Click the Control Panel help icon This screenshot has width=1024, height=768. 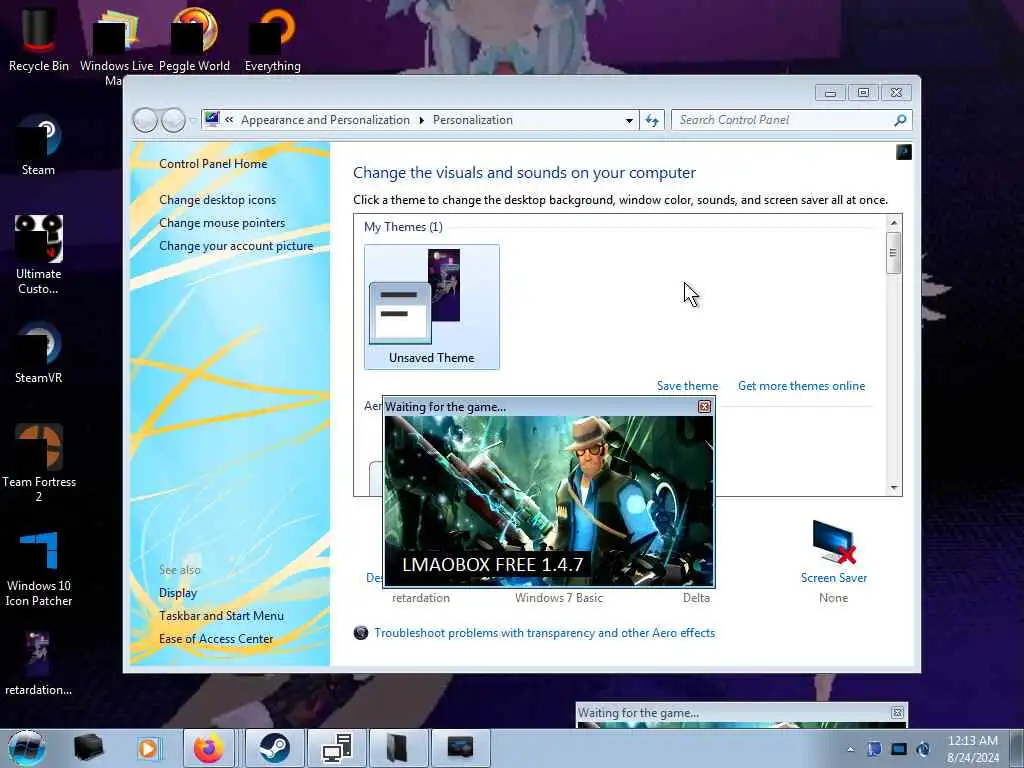904,152
